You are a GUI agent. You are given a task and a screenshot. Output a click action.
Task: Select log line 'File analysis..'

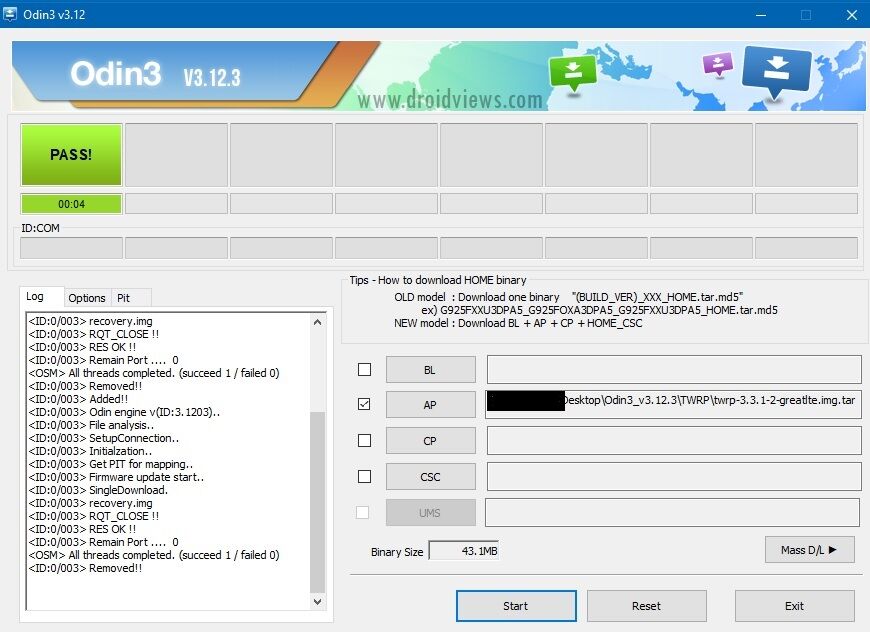point(92,426)
